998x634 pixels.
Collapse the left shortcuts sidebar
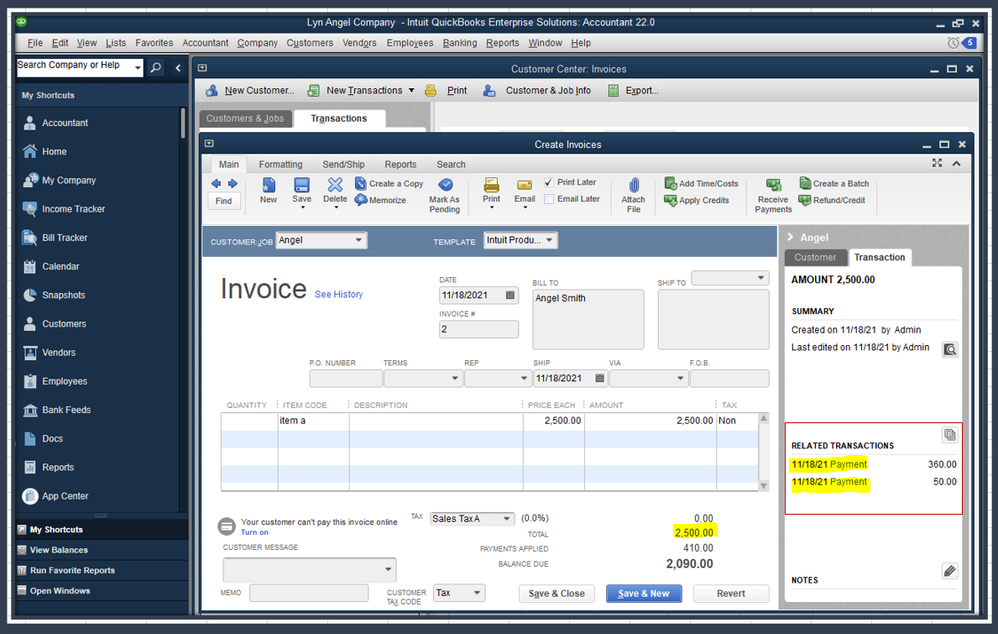click(x=178, y=67)
